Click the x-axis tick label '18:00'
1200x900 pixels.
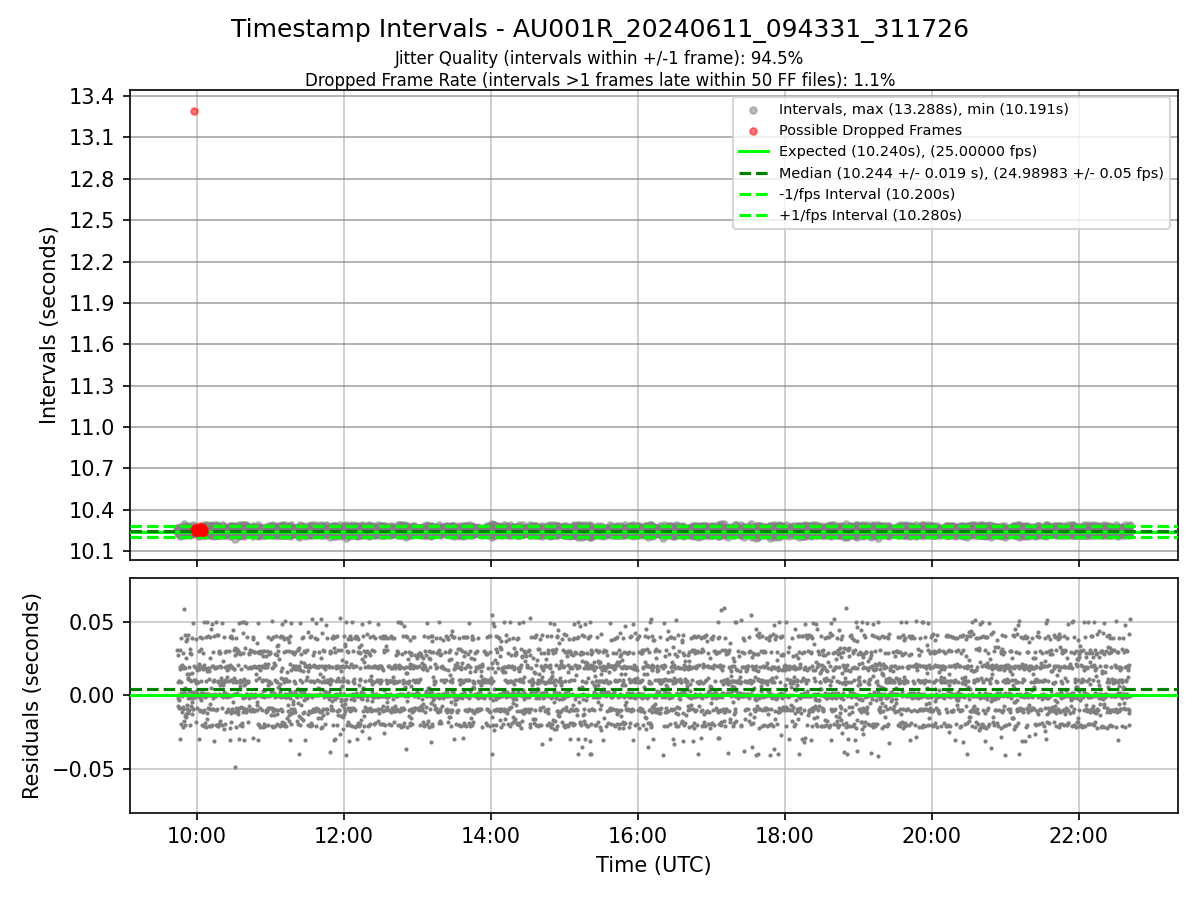pyautogui.click(x=785, y=834)
